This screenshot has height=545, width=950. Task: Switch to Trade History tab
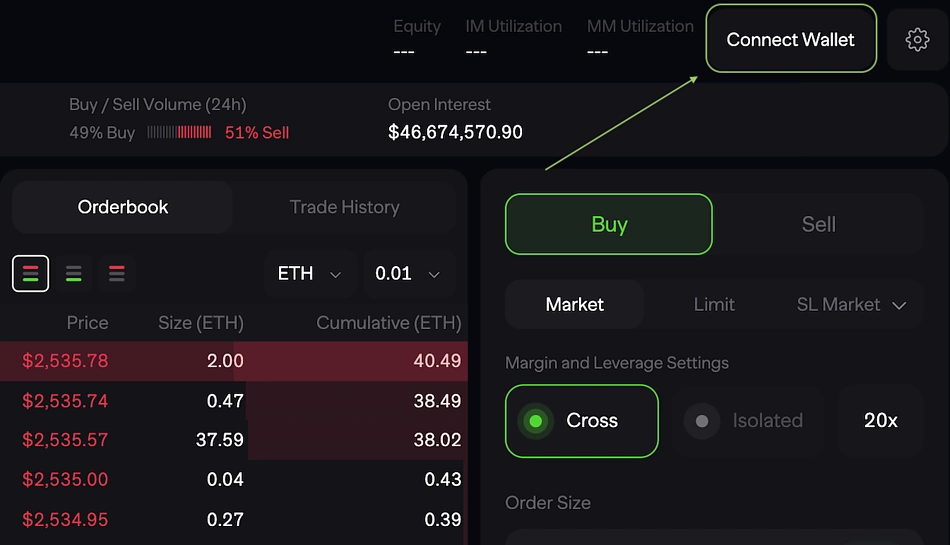[344, 207]
